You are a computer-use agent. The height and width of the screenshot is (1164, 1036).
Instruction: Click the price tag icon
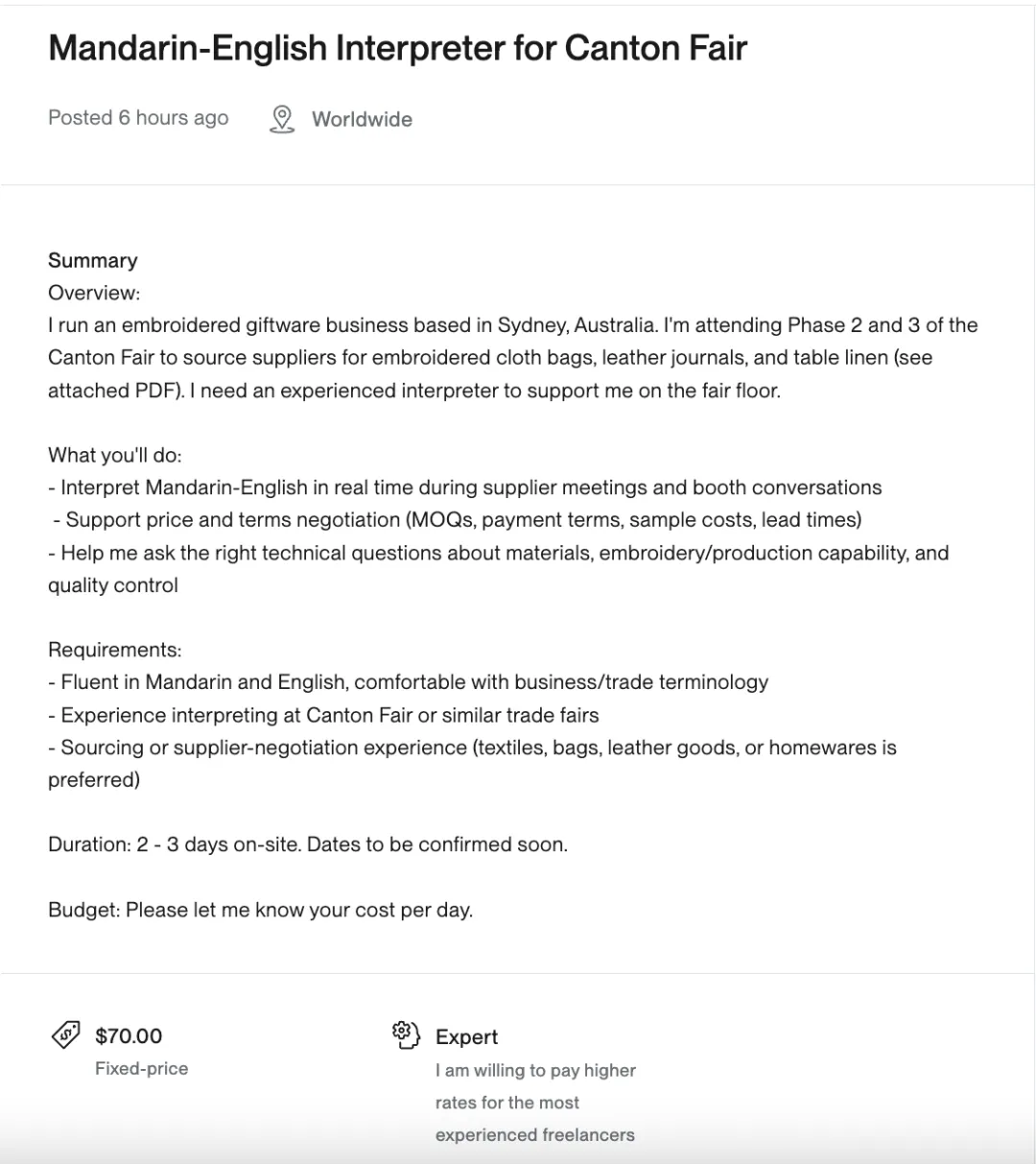[65, 1035]
